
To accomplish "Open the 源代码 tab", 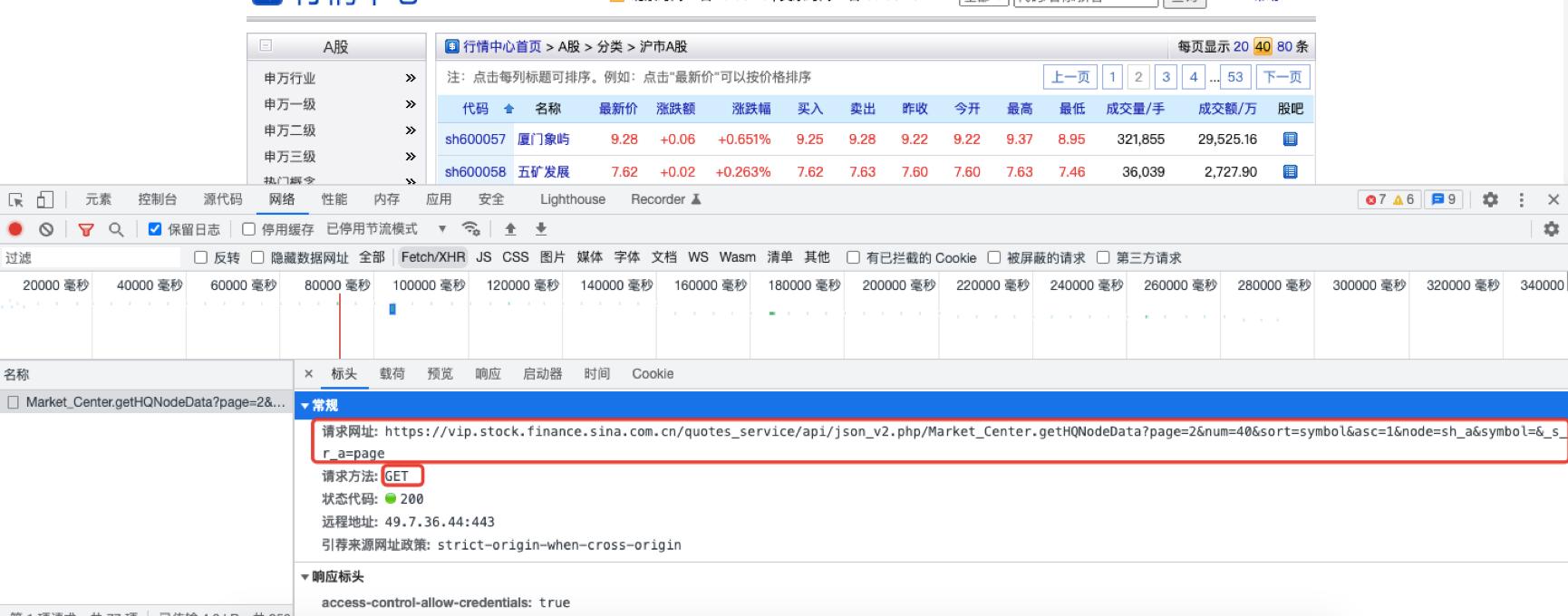I will [222, 199].
